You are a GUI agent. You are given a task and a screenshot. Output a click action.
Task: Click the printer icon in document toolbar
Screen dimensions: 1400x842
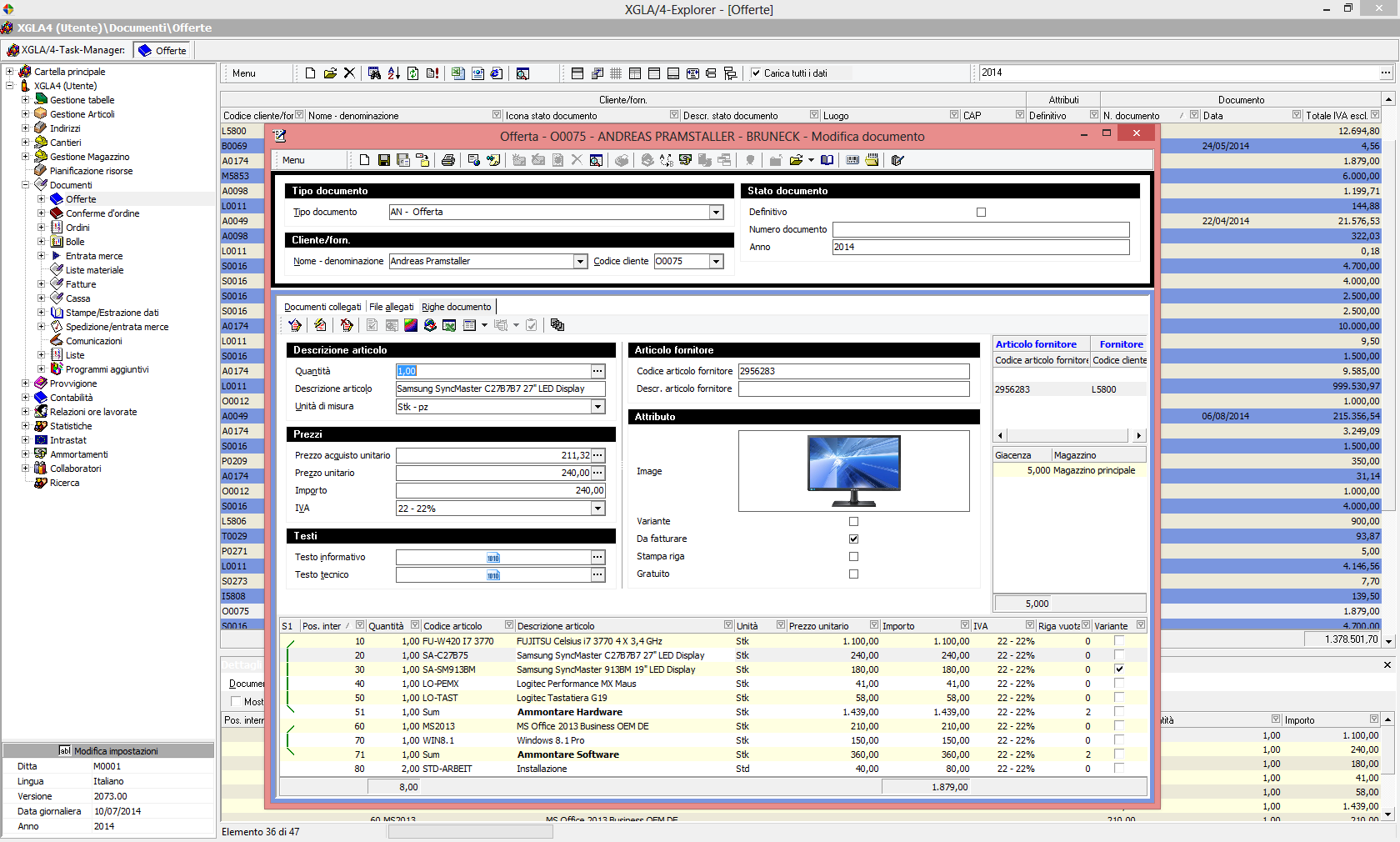(x=448, y=160)
